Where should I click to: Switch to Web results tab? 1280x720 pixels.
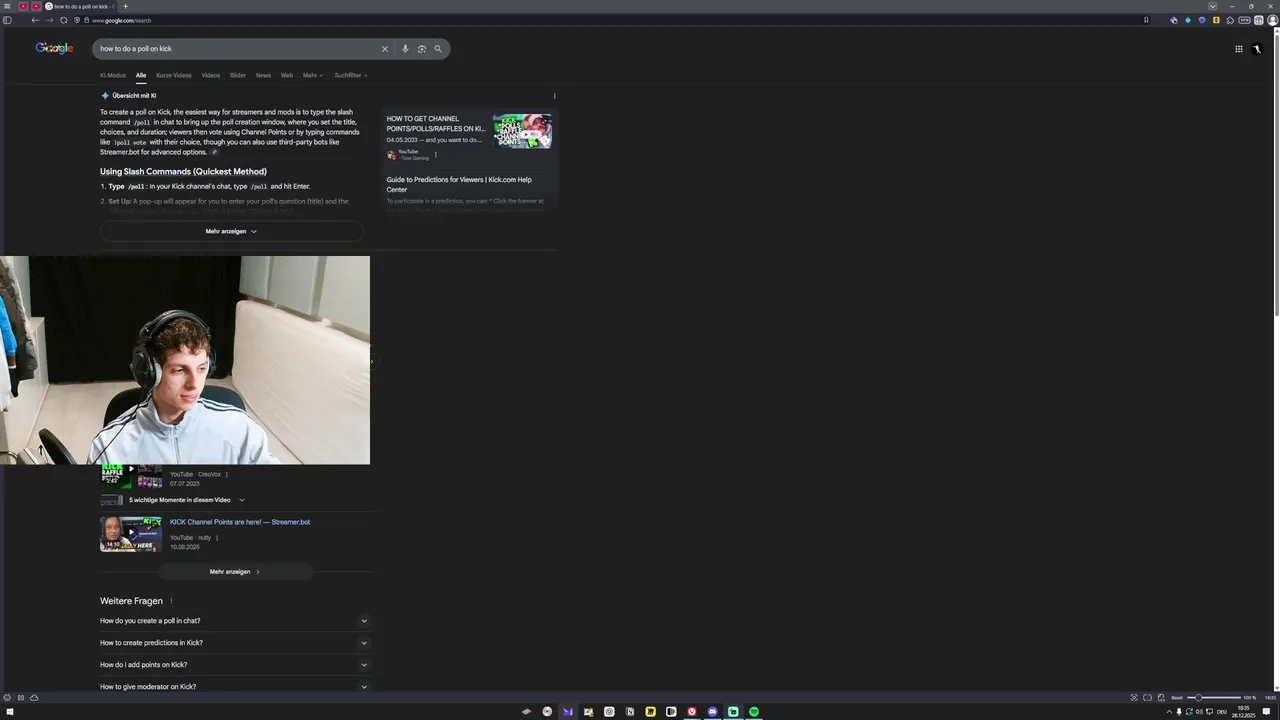point(287,75)
